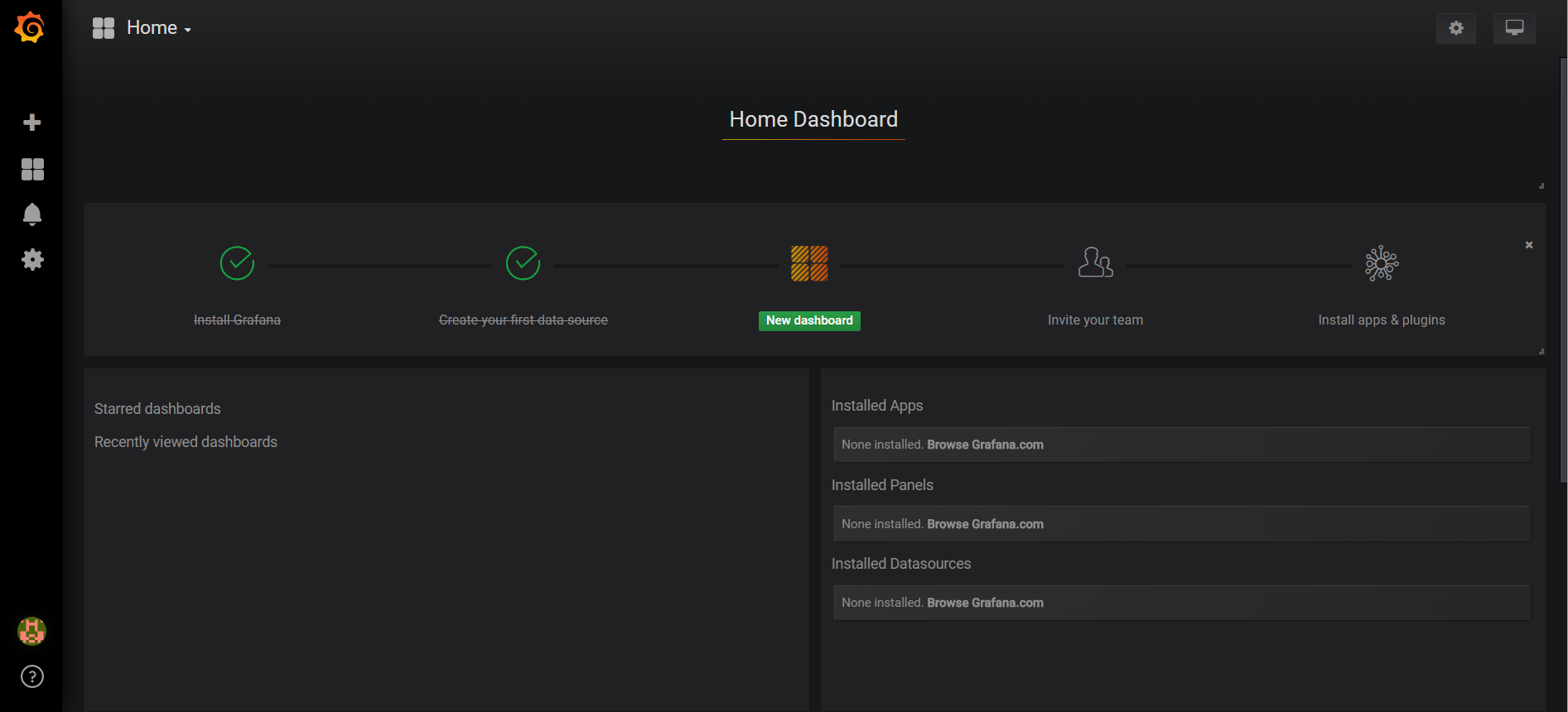Click the dashboard grid icon beside Home

tap(104, 28)
